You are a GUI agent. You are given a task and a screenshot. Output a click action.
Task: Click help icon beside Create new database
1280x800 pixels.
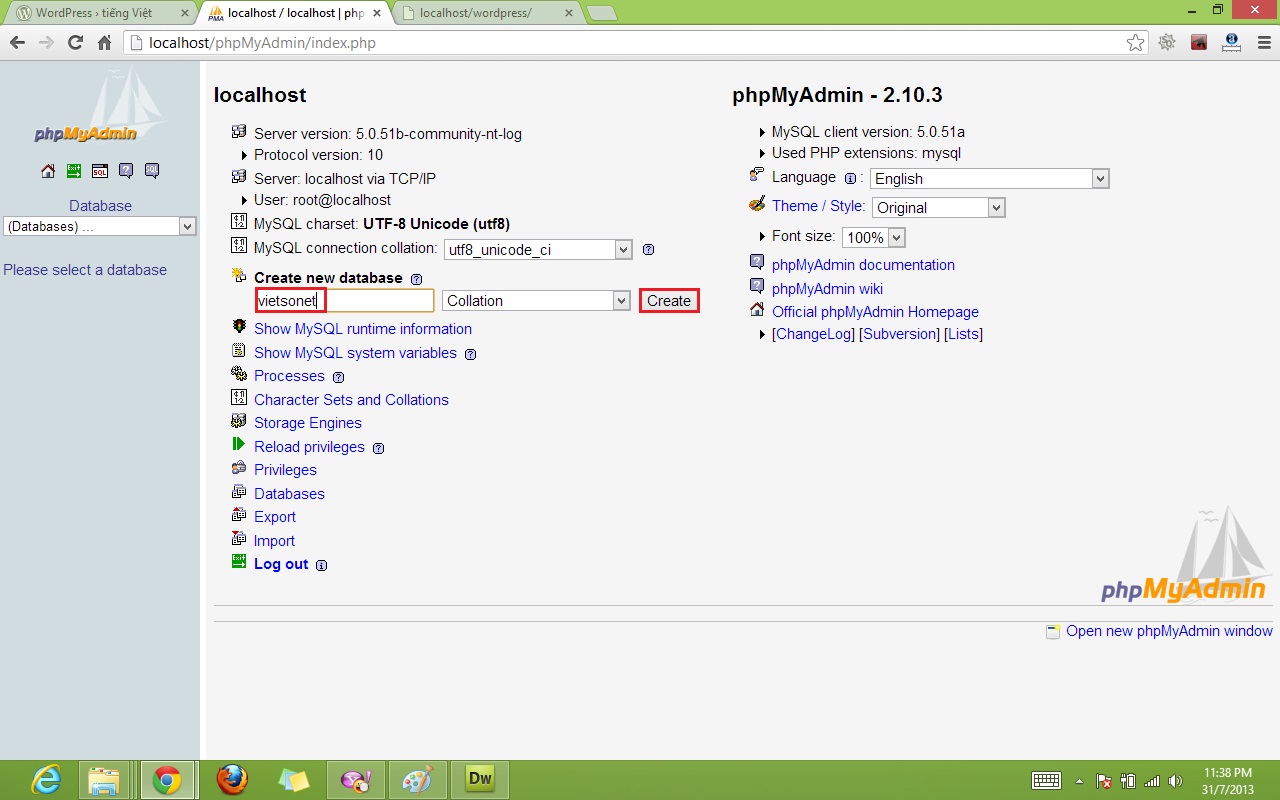(x=417, y=279)
